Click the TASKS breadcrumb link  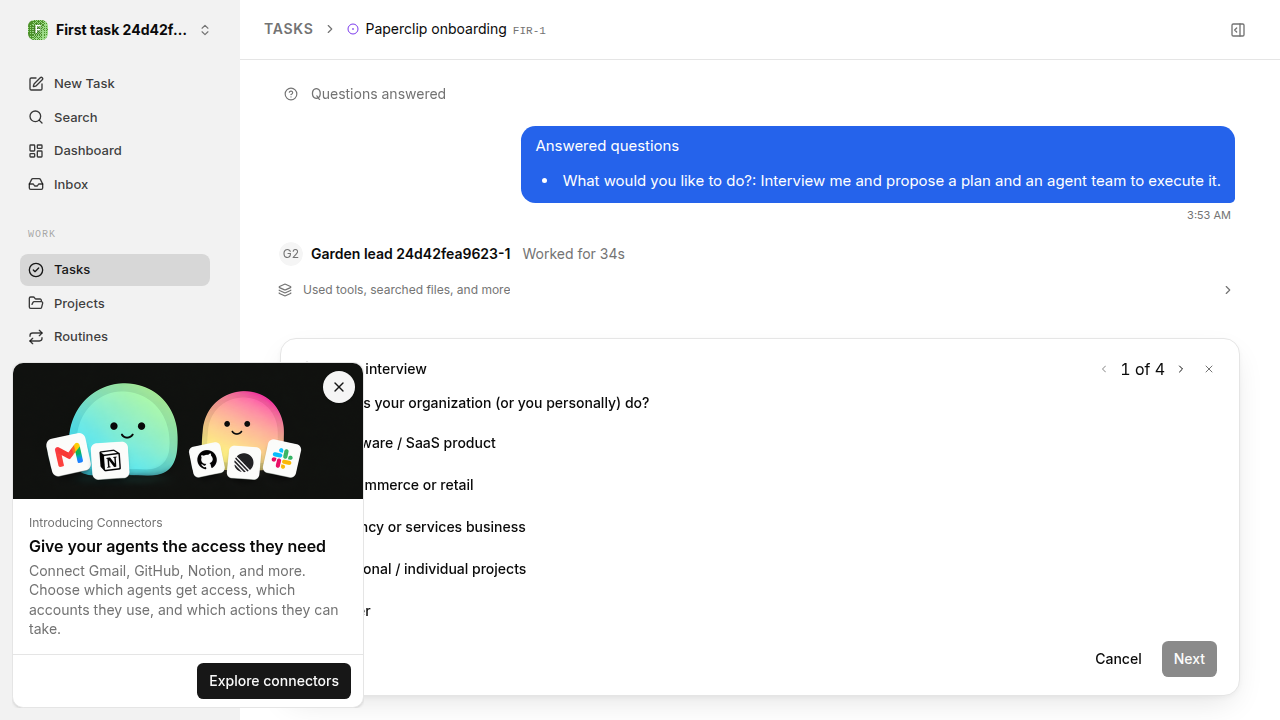288,29
